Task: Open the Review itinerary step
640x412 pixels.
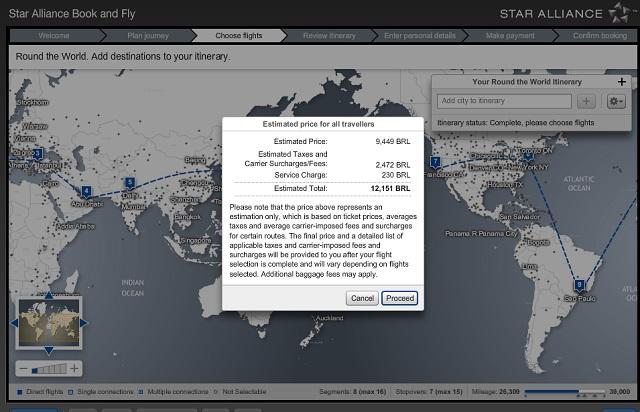Action: coord(329,36)
